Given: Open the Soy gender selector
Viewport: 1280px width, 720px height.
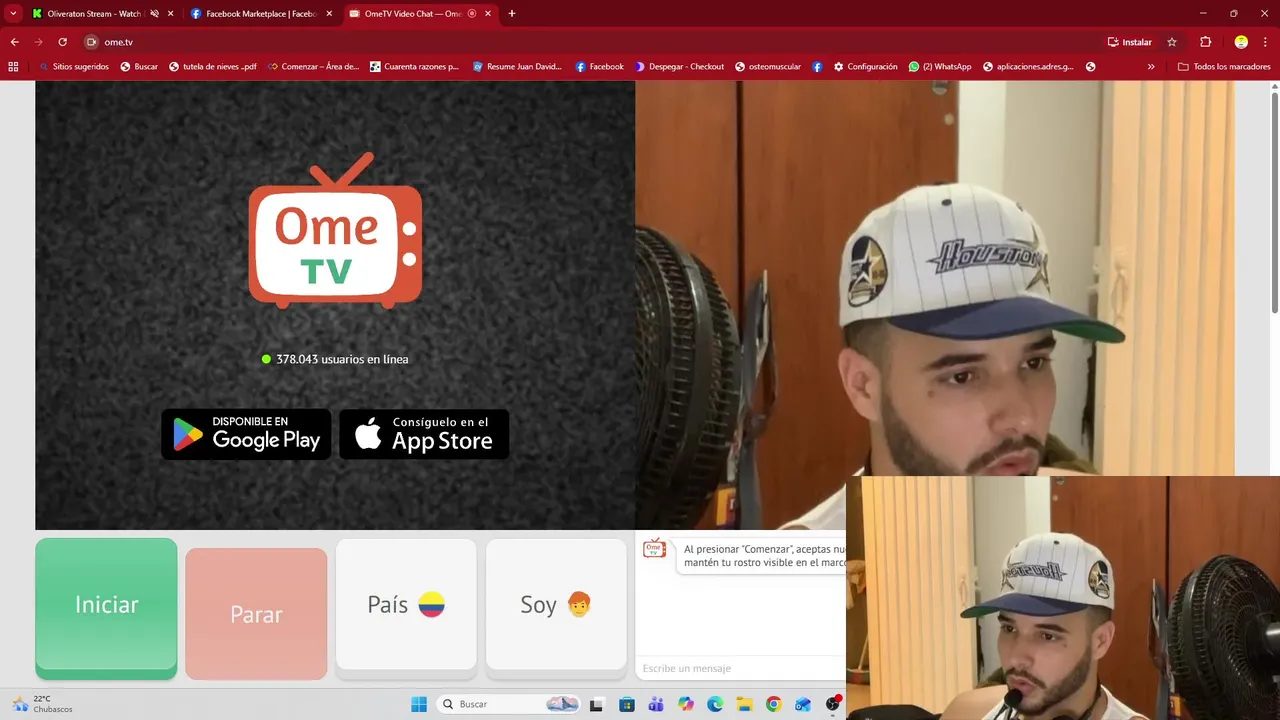Looking at the screenshot, I should (556, 605).
